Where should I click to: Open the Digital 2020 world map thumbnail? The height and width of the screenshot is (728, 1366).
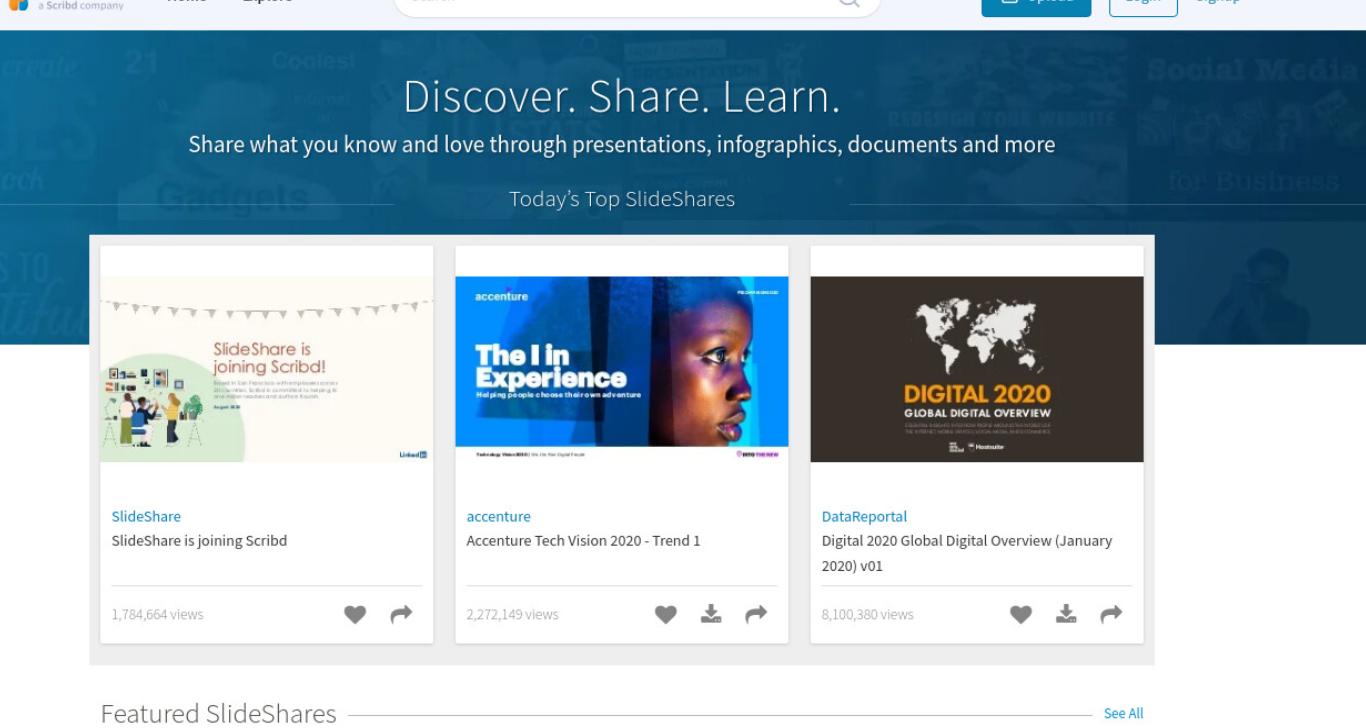(x=977, y=369)
